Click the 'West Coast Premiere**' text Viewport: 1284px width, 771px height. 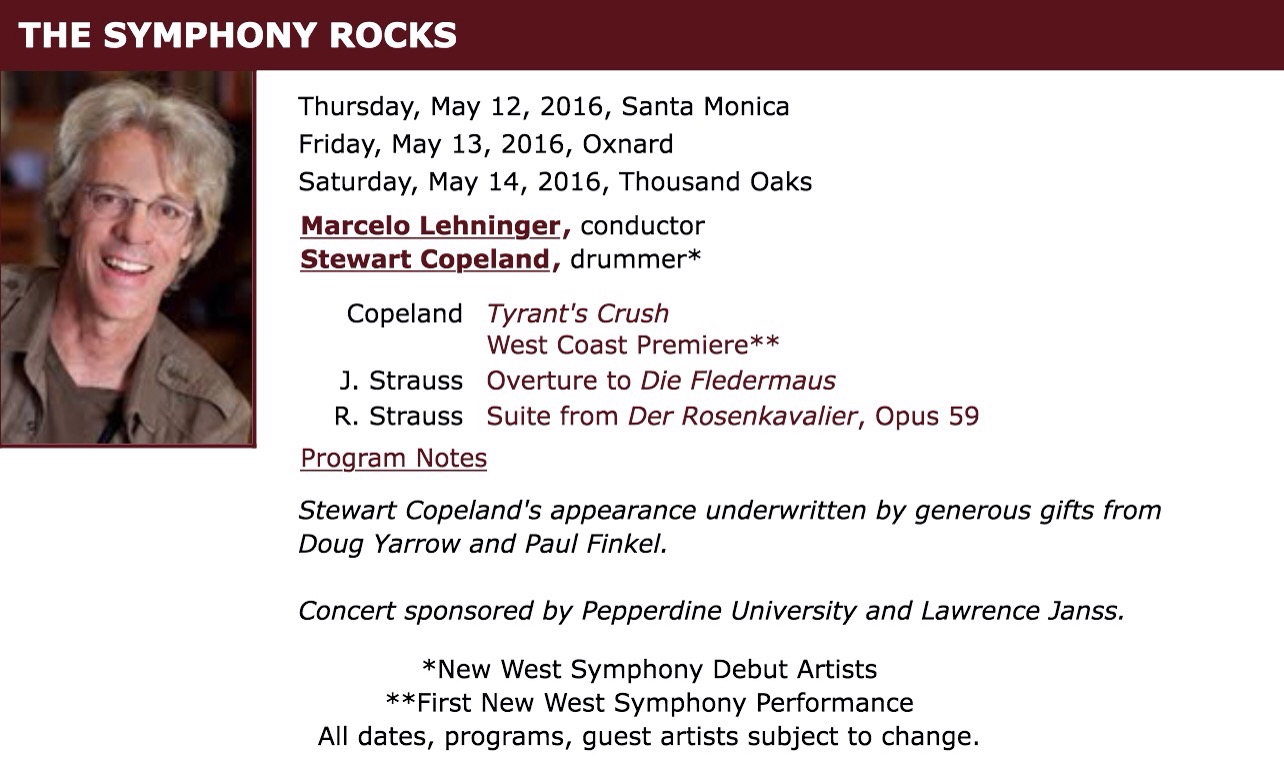pyautogui.click(x=632, y=345)
